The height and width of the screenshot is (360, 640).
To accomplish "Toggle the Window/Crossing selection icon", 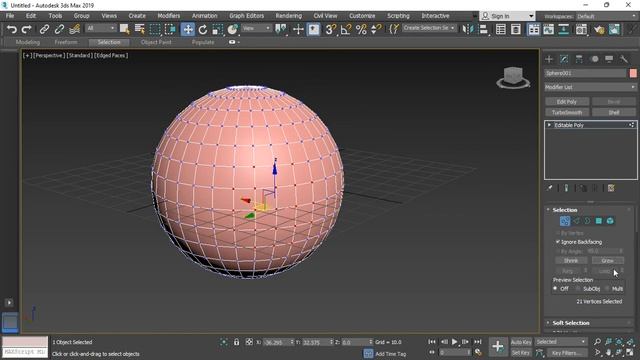I will tap(170, 29).
